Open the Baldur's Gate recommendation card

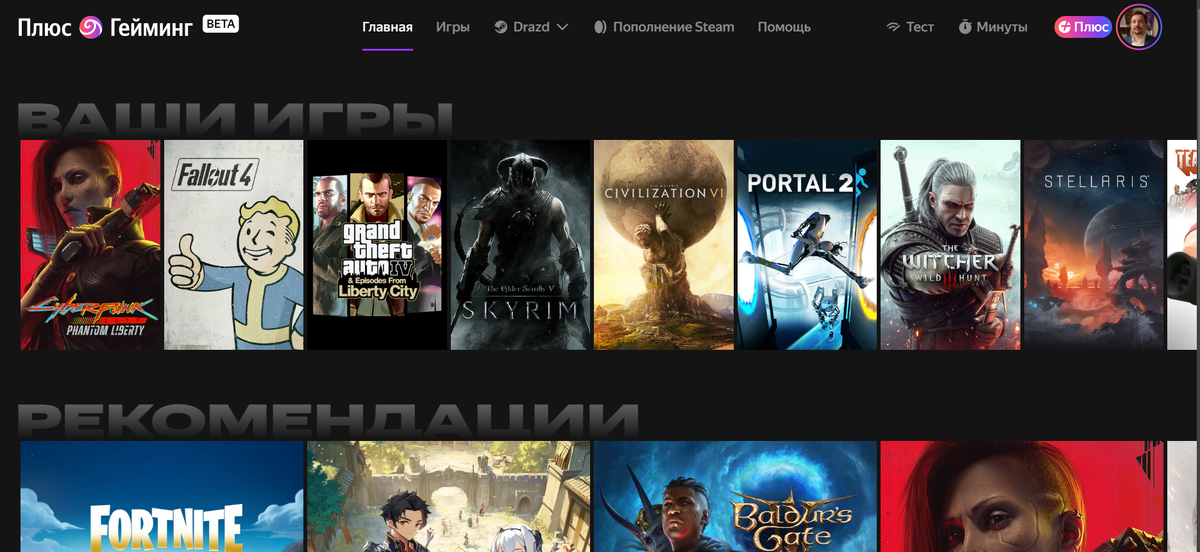coord(736,497)
